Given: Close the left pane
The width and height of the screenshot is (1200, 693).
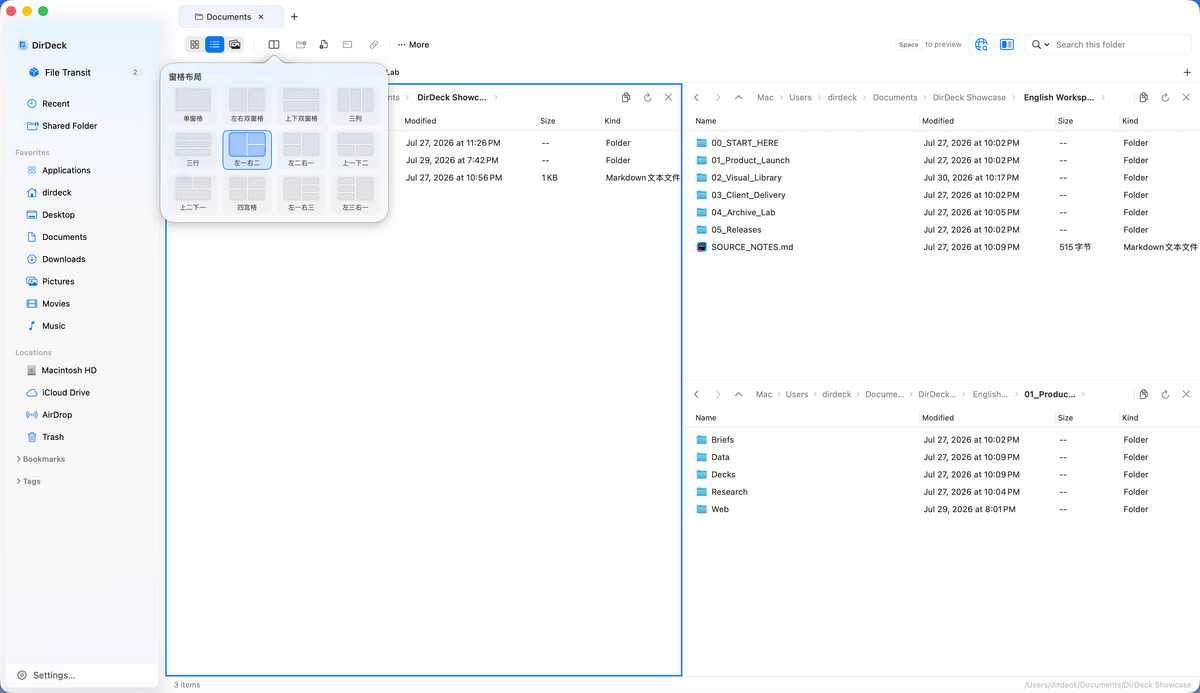Looking at the screenshot, I should [668, 98].
